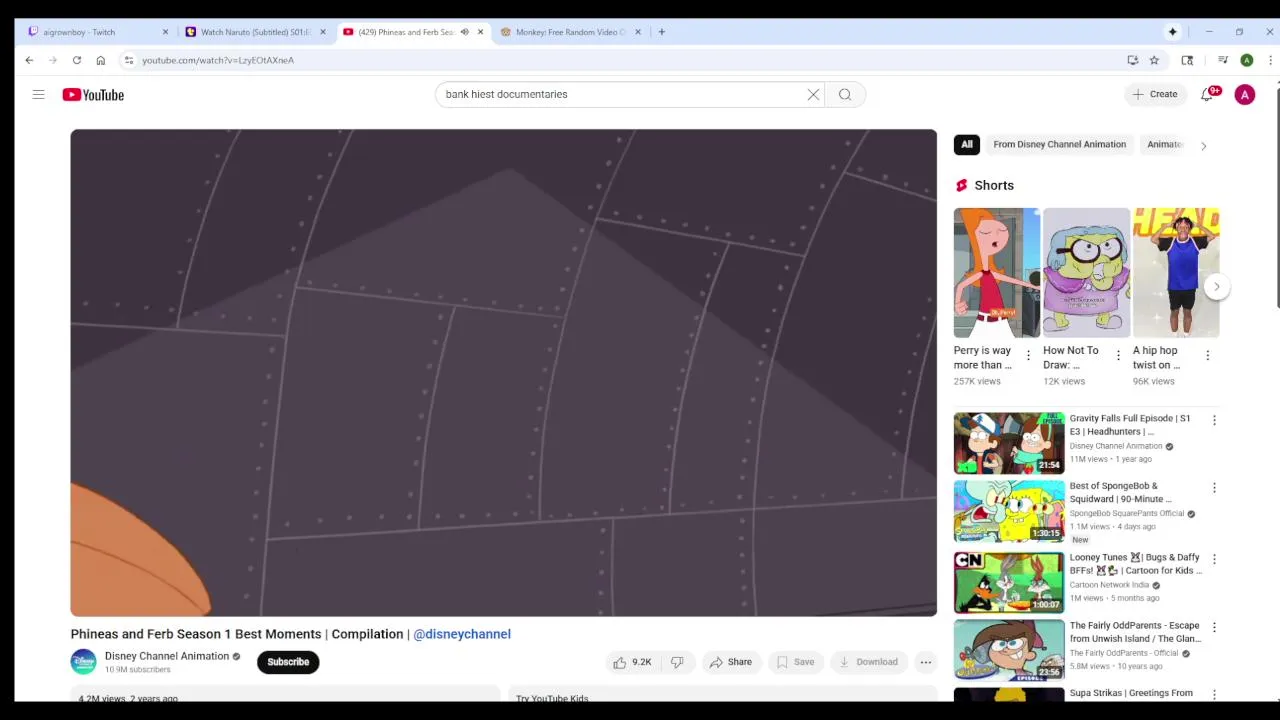Open the Perry is way more short

click(x=997, y=273)
